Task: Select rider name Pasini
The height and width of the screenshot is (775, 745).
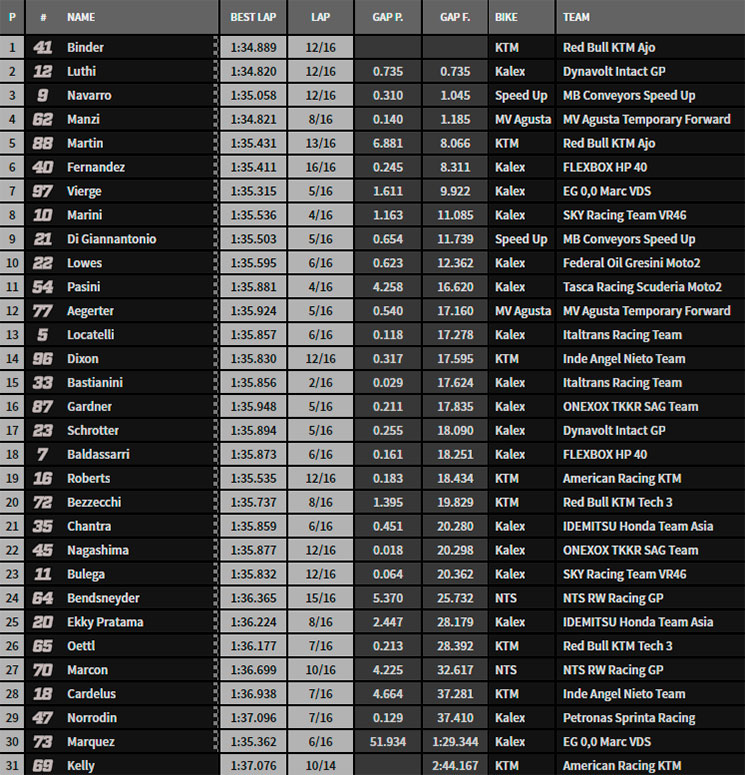Action: coord(84,287)
